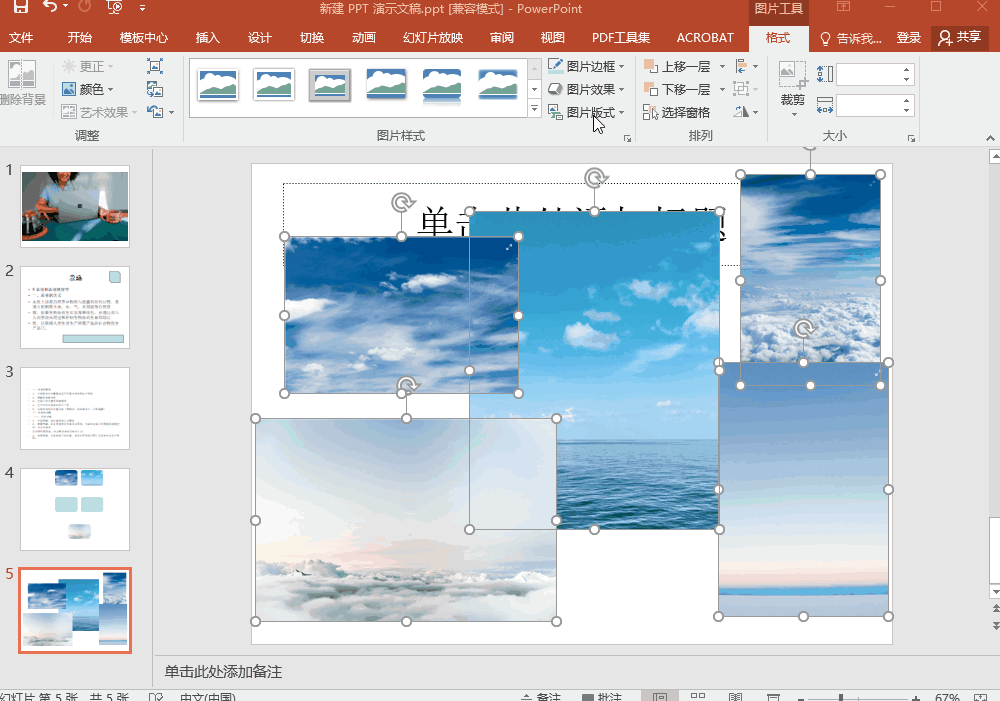1000x701 pixels.
Task: Switch to the 动画 (Animations) tab
Action: pos(364,38)
